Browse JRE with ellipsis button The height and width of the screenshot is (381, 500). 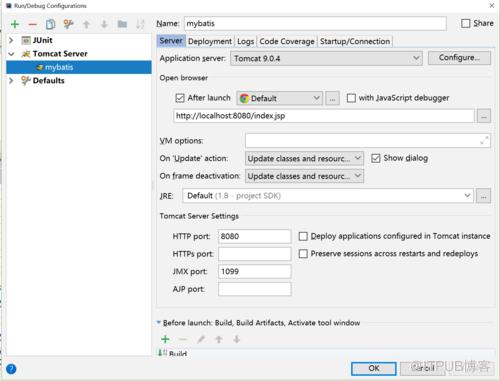(x=483, y=196)
